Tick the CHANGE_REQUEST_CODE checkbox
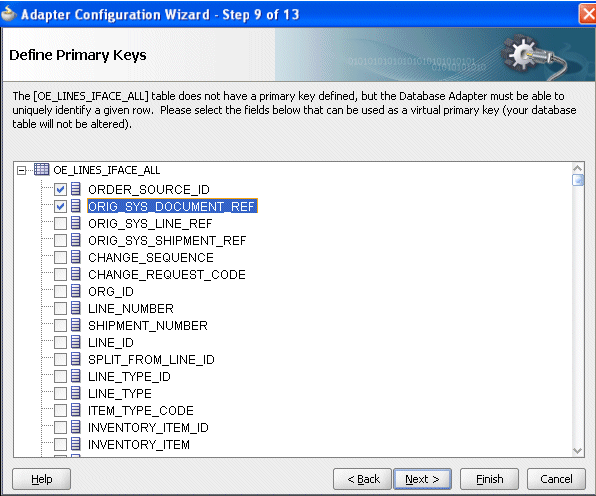The image size is (596, 496). 60,274
